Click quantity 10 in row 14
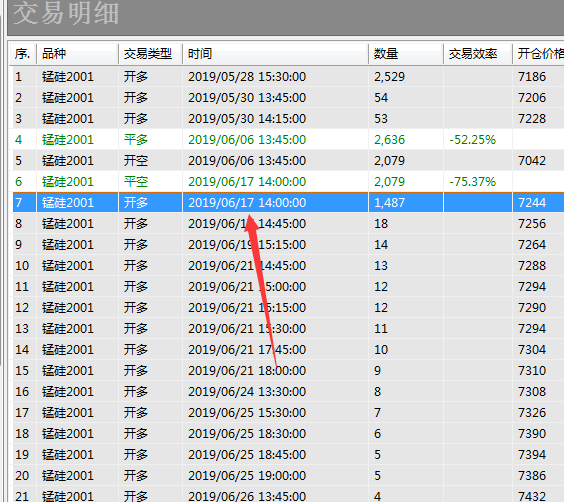The image size is (564, 502). [x=381, y=350]
